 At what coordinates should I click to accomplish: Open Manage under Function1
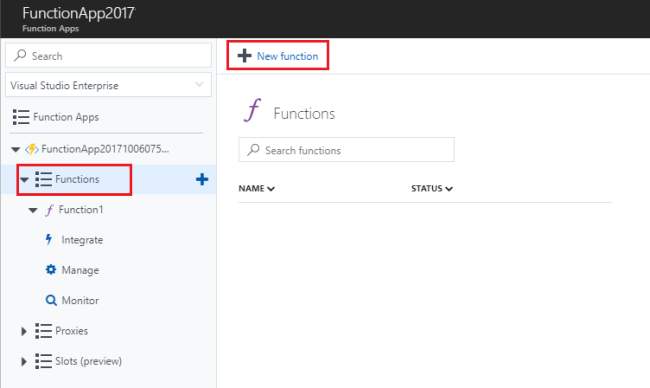(80, 270)
